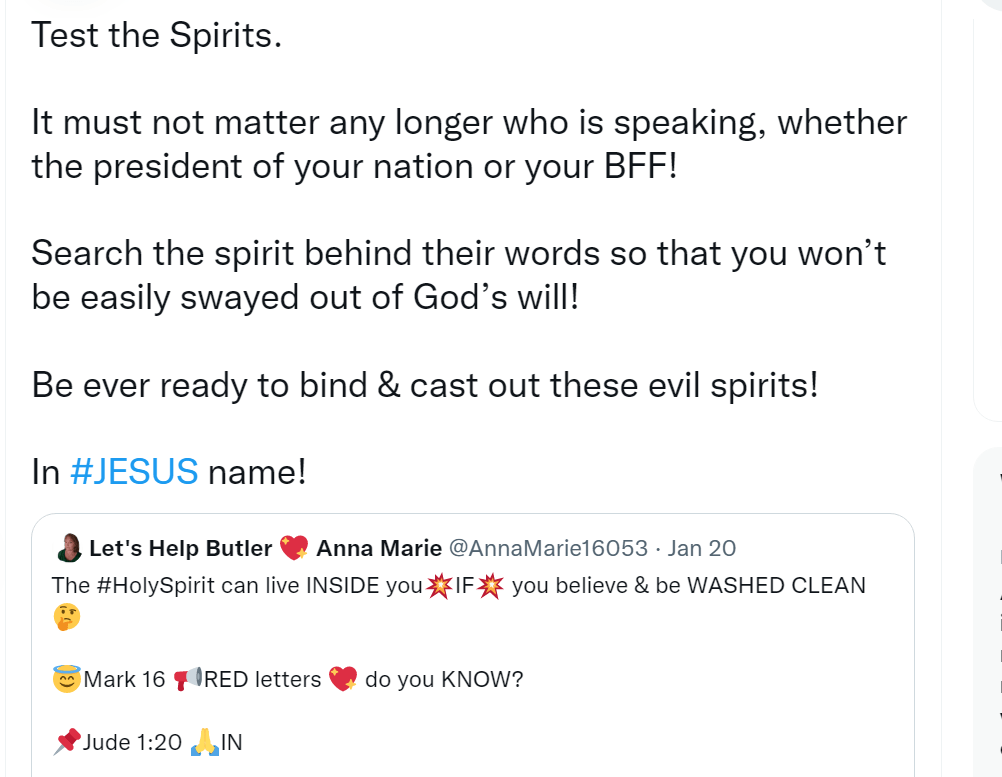Screen dimensions: 1002x777
Task: Click the Jan 20 timestamp
Action: [701, 548]
